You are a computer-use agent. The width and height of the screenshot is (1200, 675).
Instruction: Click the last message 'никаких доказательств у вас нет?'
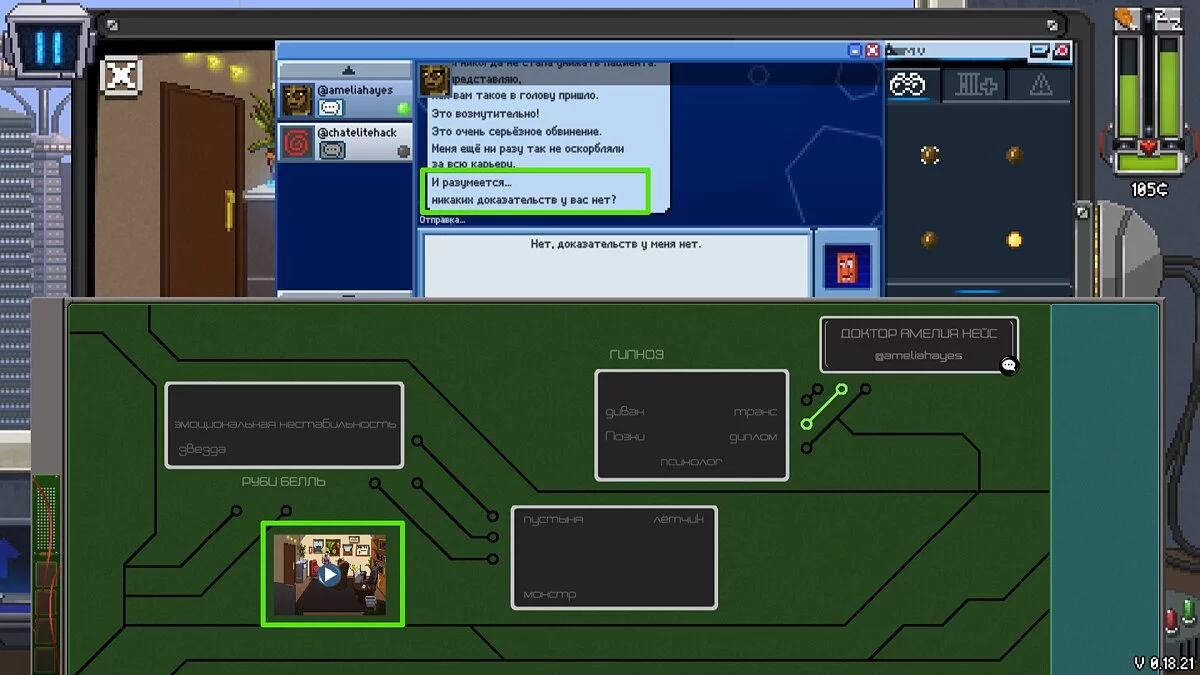(x=523, y=201)
